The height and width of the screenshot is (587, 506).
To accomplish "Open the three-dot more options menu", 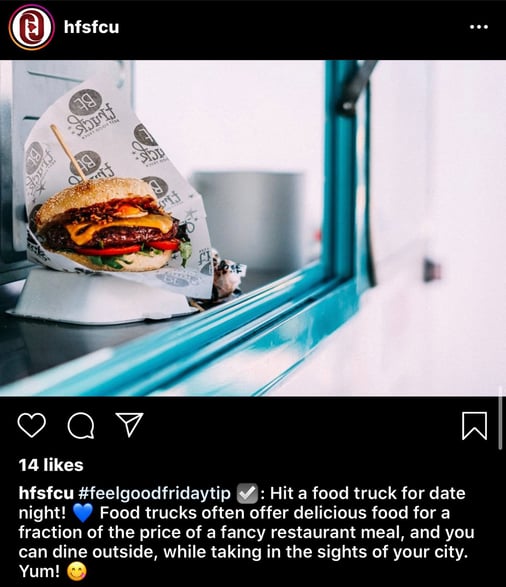I will click(479, 27).
